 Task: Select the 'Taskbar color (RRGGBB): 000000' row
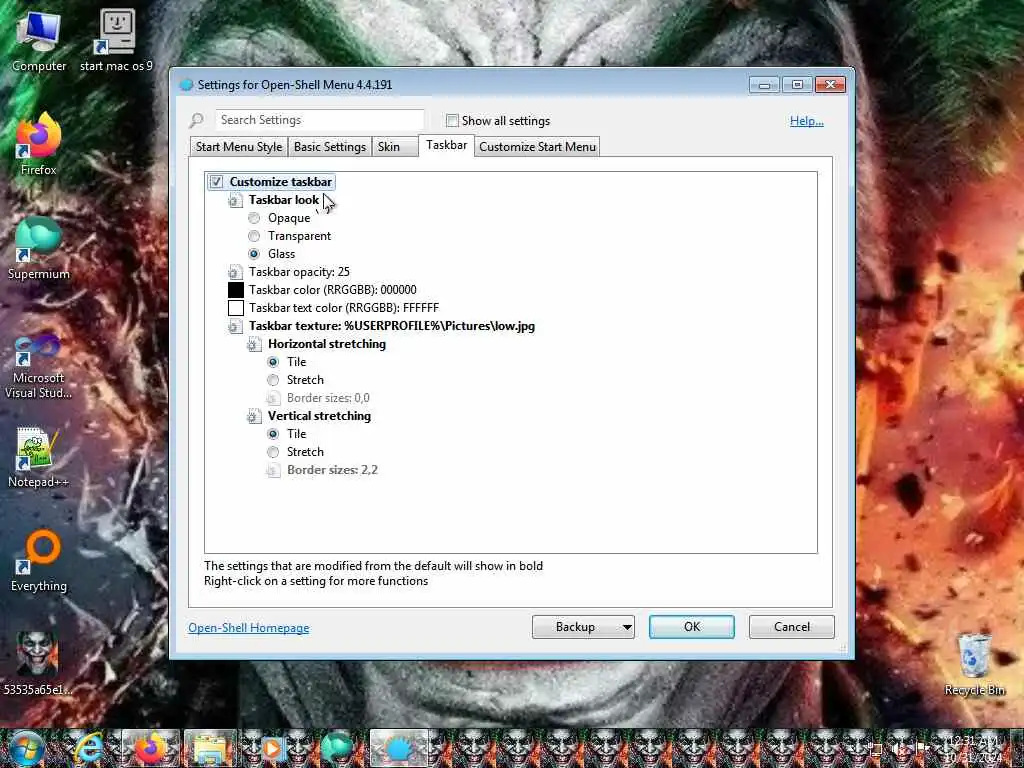332,290
